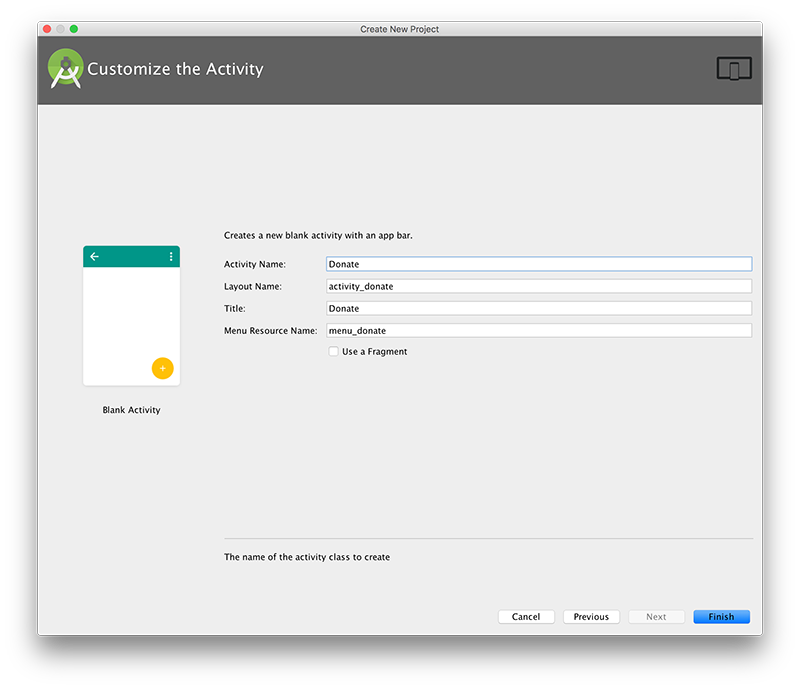Click Finish to create the project
800x689 pixels.
point(721,617)
